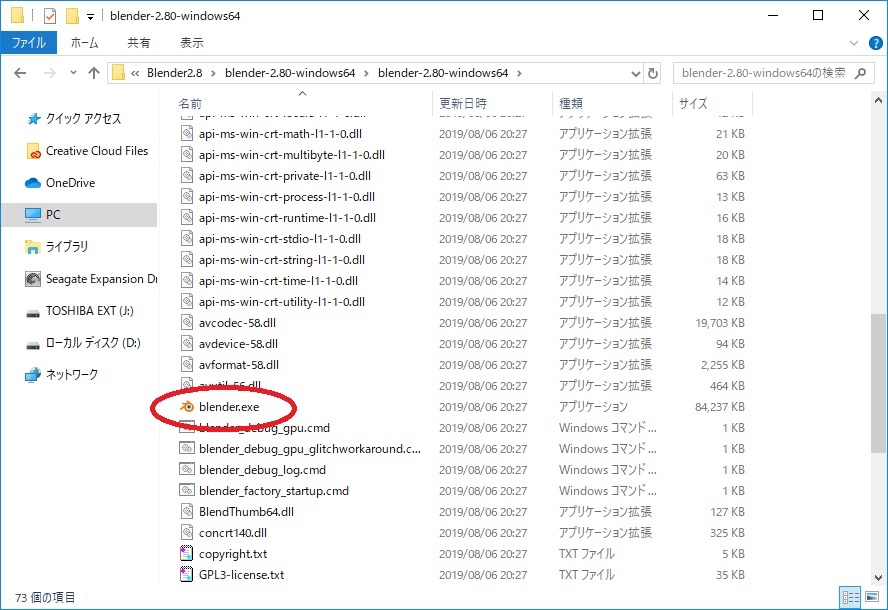Viewport: 888px width, 610px height.
Task: Click scrollbar up arrow in file list
Action: 878,100
